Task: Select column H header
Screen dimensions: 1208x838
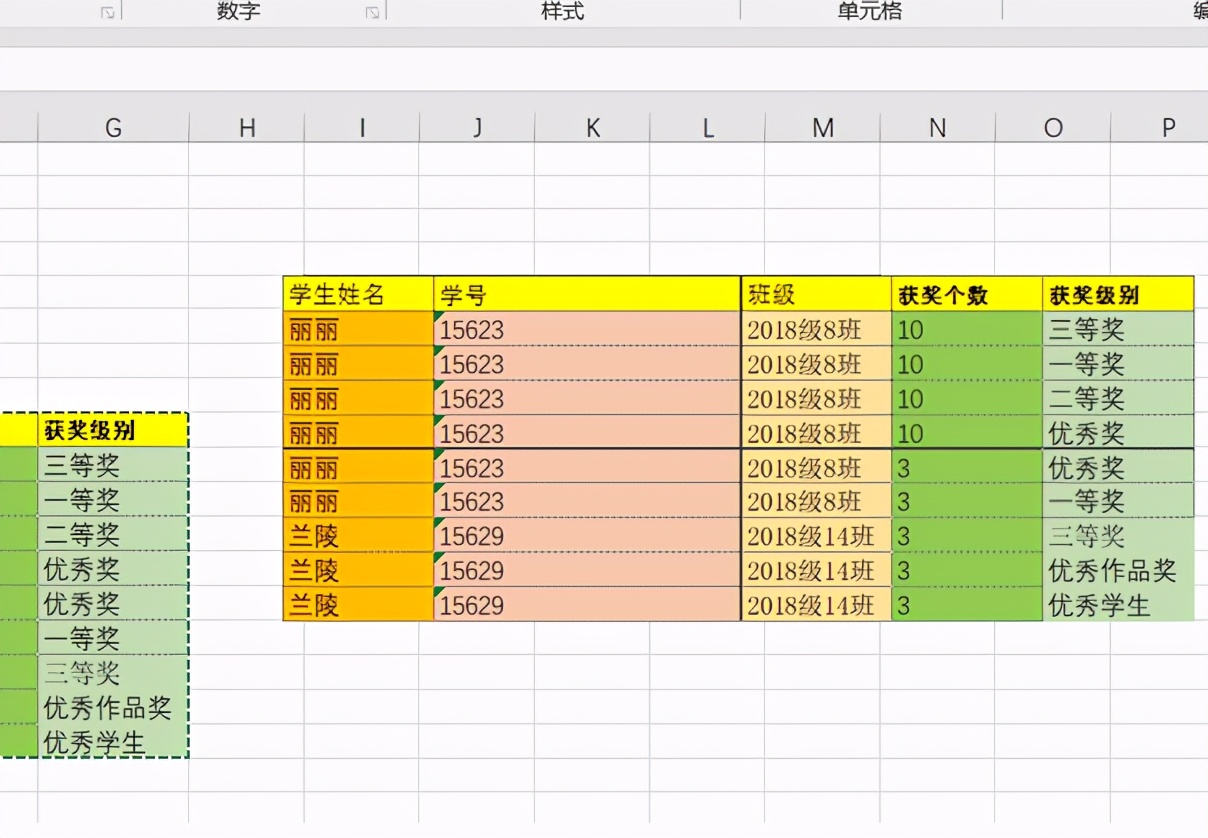Action: 247,127
